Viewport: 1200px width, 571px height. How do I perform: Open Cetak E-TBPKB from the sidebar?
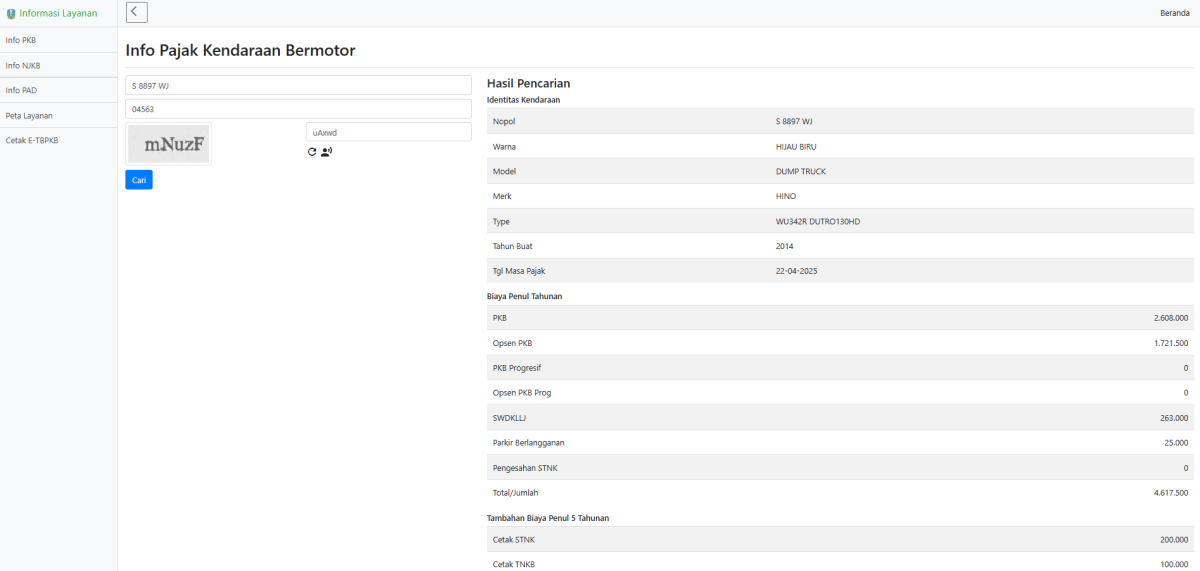(x=32, y=140)
